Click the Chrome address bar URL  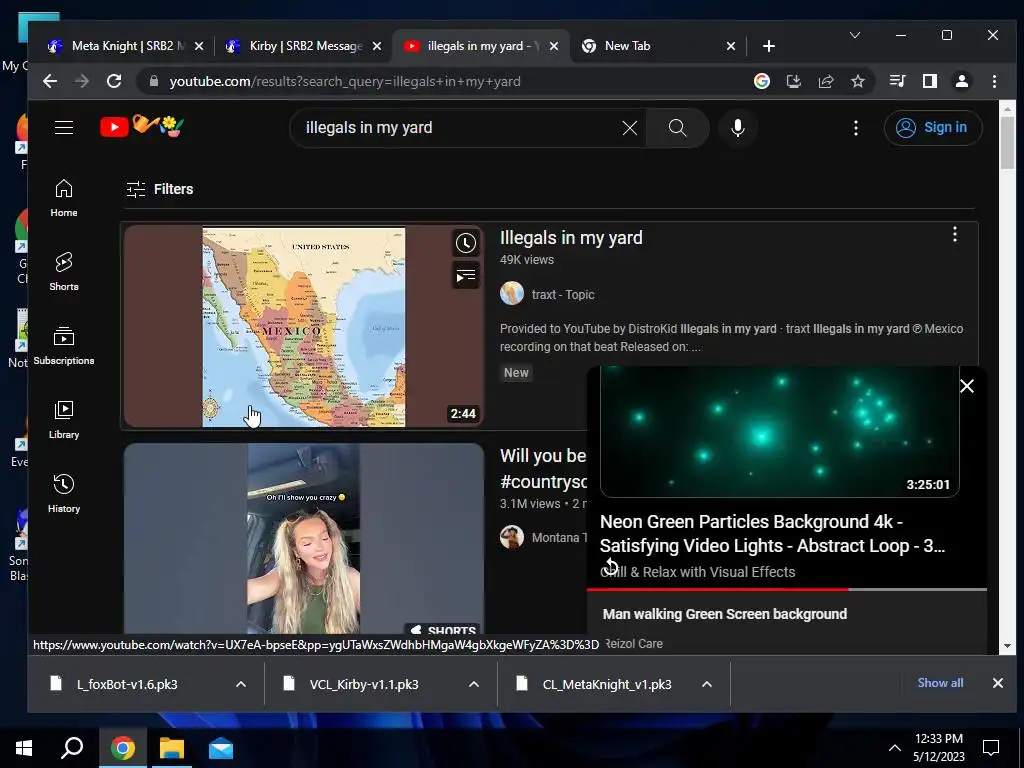tap(345, 82)
